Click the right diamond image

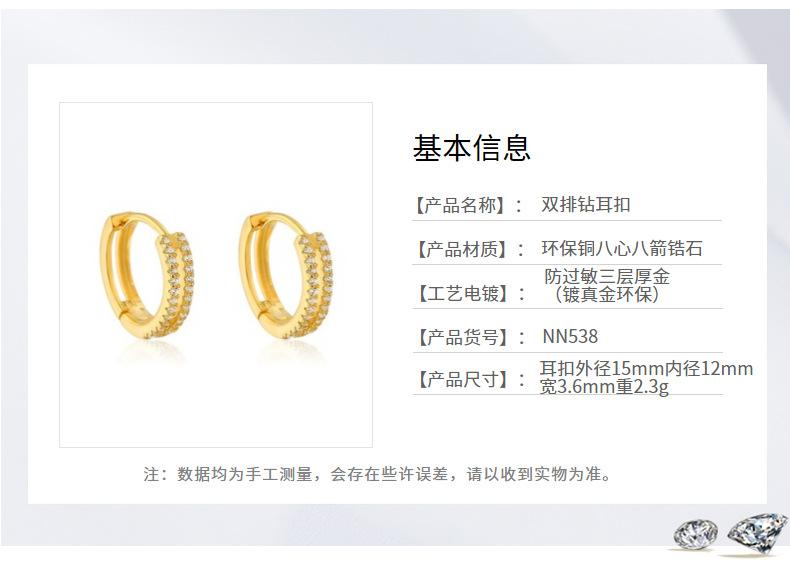coord(757,534)
